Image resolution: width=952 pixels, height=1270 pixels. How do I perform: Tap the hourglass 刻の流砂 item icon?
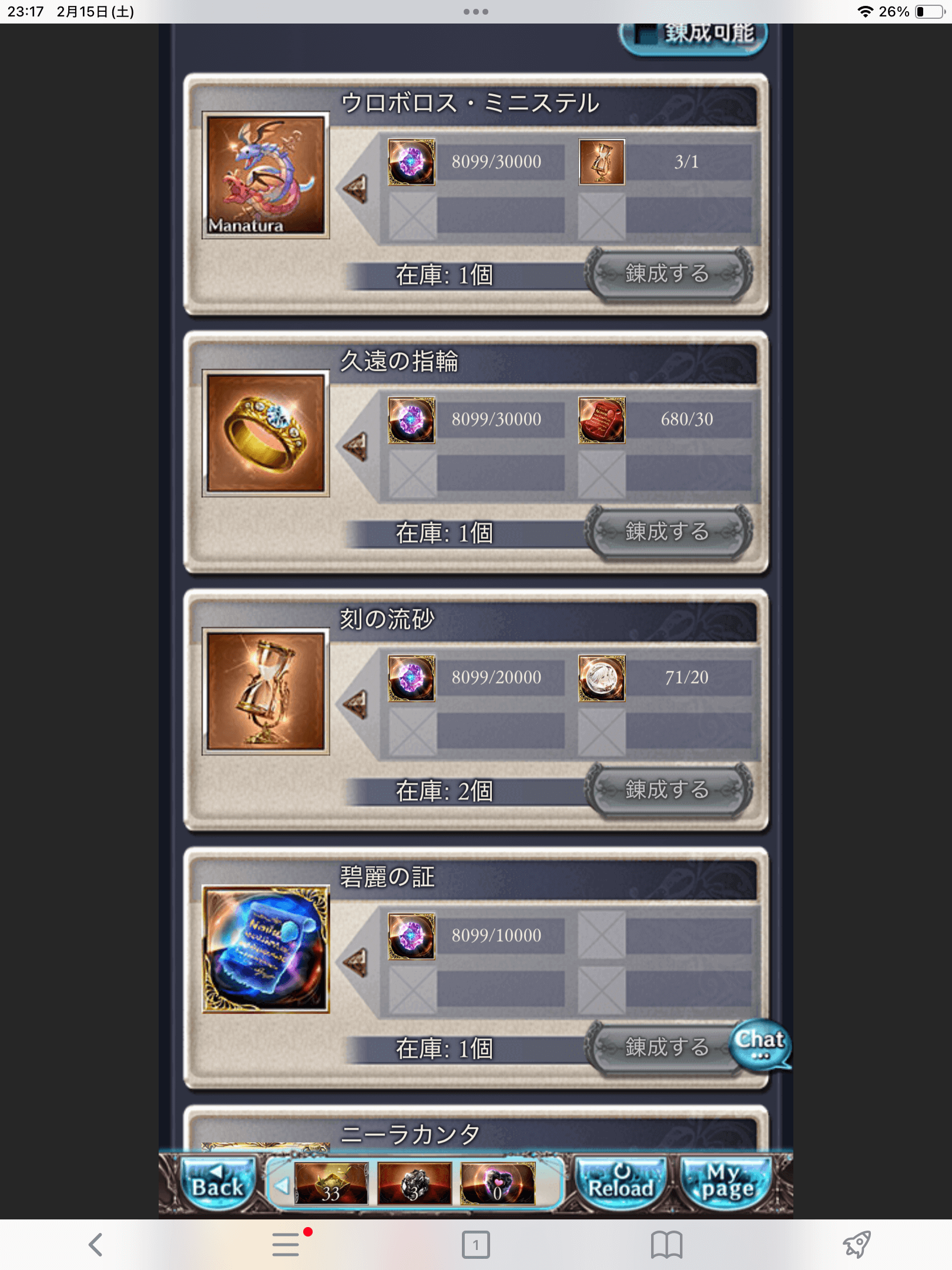(266, 691)
